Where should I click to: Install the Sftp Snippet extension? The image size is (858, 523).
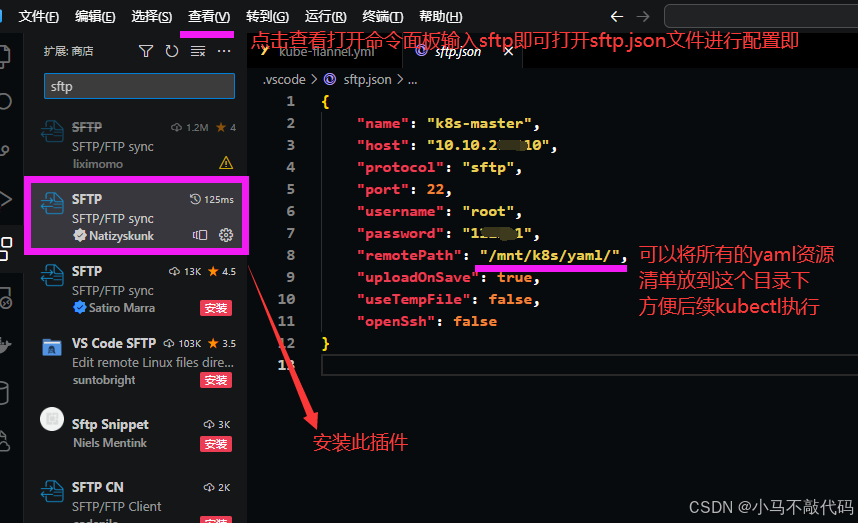coord(216,444)
